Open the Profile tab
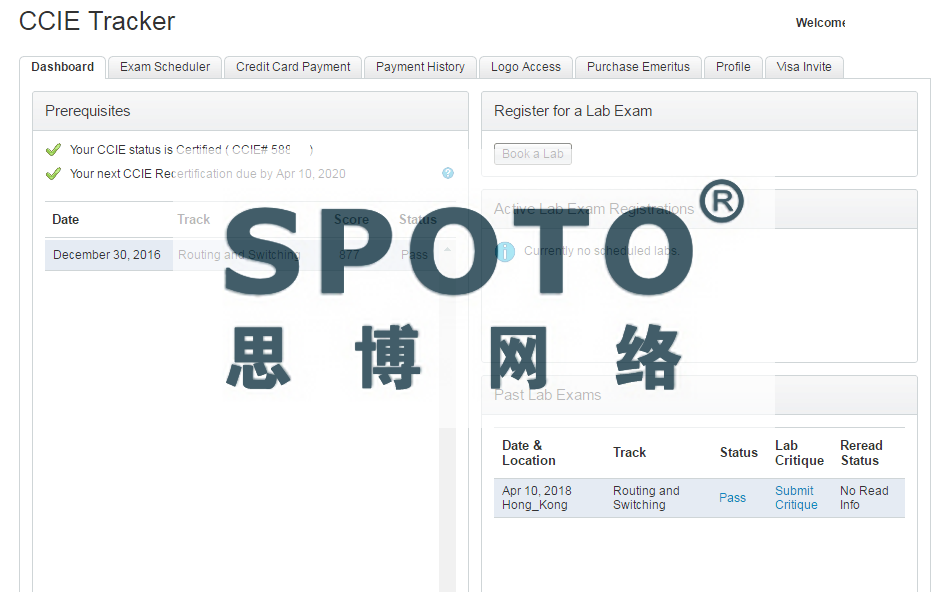 coord(733,67)
